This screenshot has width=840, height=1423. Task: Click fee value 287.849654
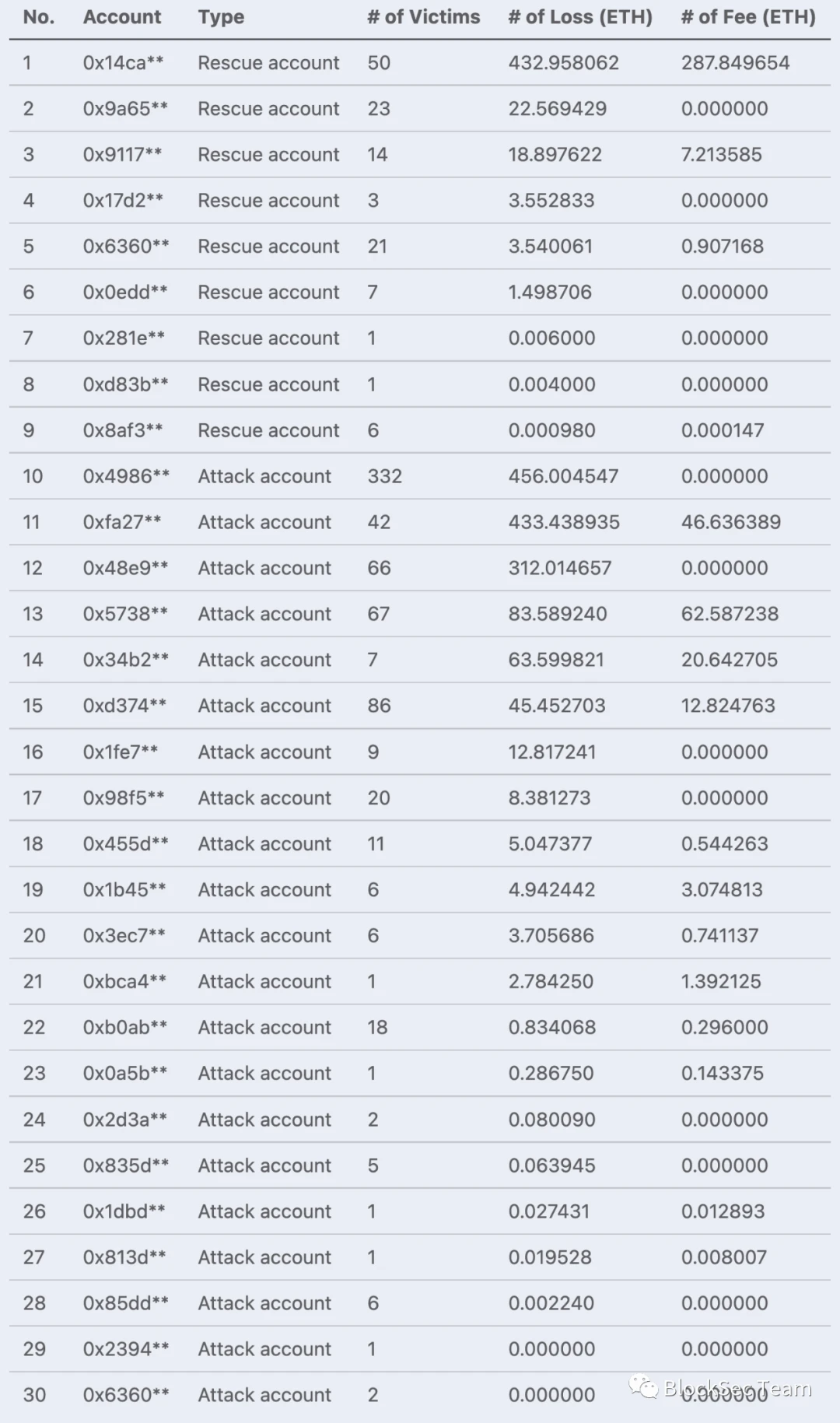click(736, 63)
